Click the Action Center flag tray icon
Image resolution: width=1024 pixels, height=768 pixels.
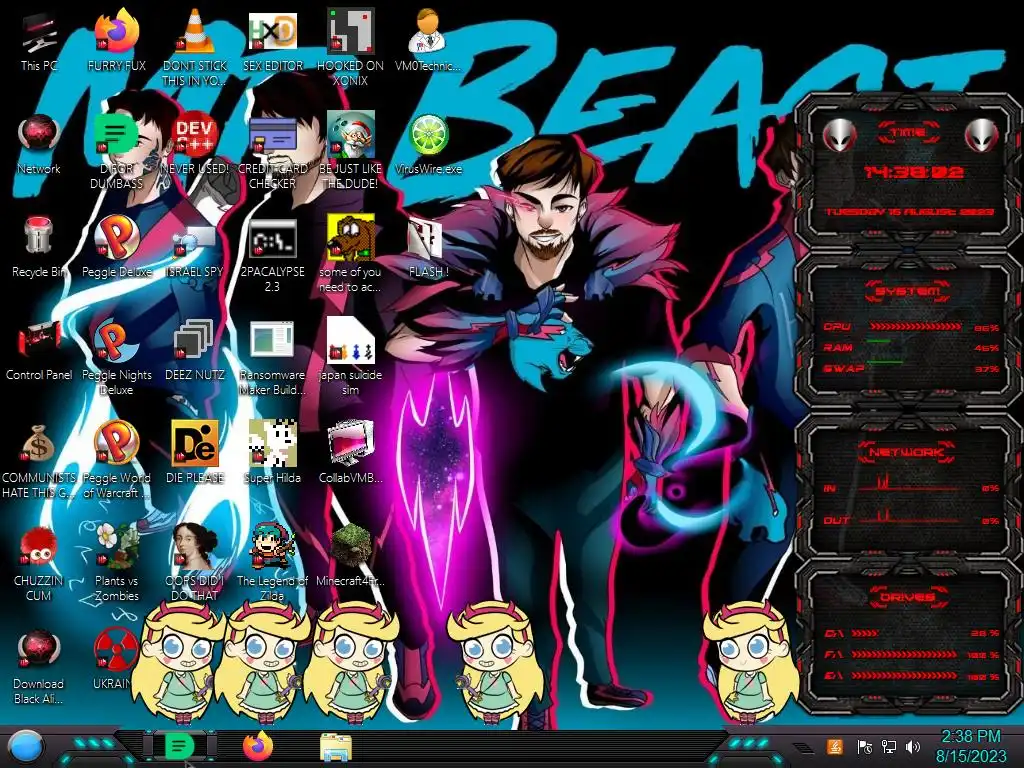[x=865, y=746]
